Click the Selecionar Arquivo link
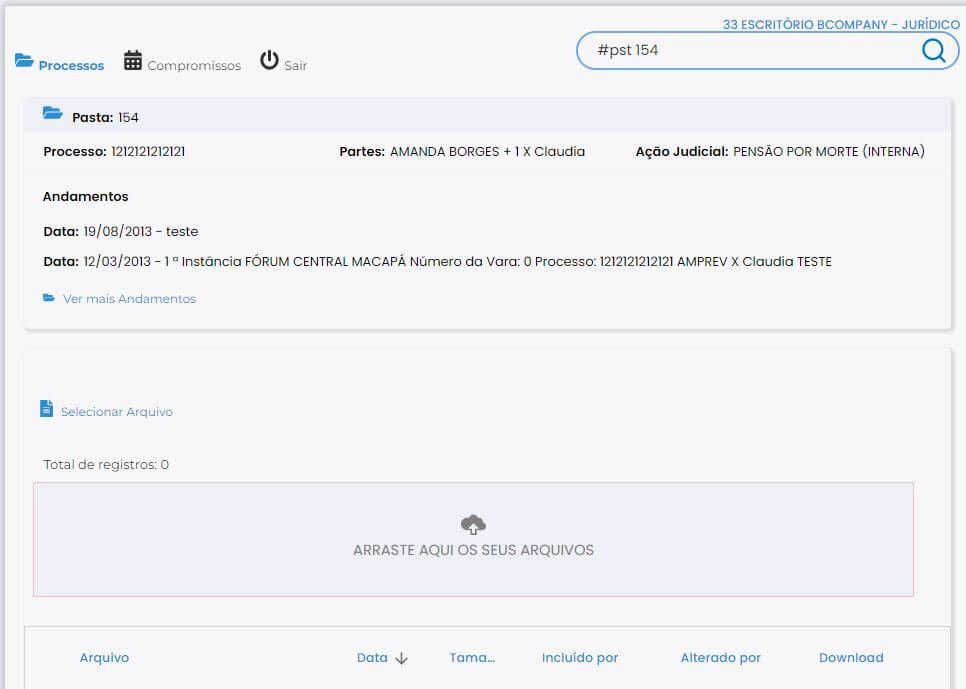This screenshot has height=689, width=966. [x=116, y=411]
